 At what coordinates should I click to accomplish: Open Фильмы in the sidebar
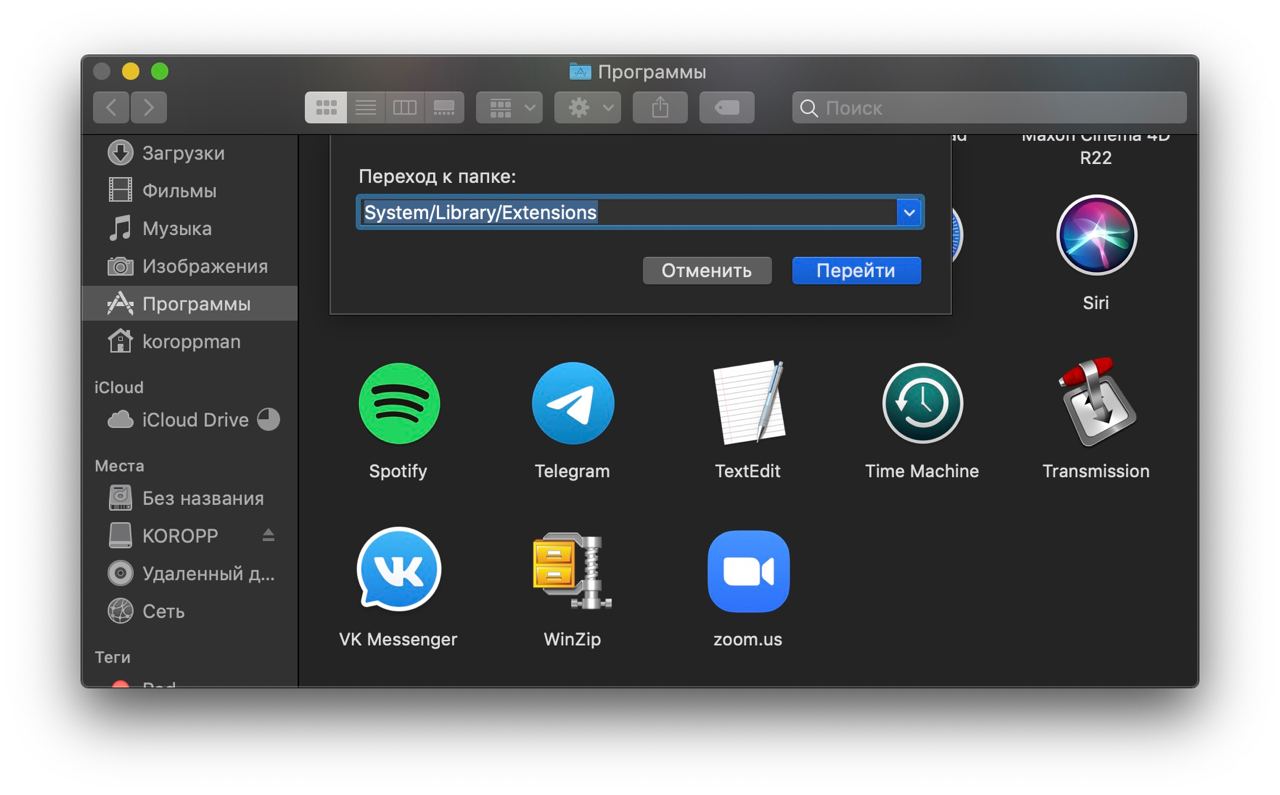(189, 191)
